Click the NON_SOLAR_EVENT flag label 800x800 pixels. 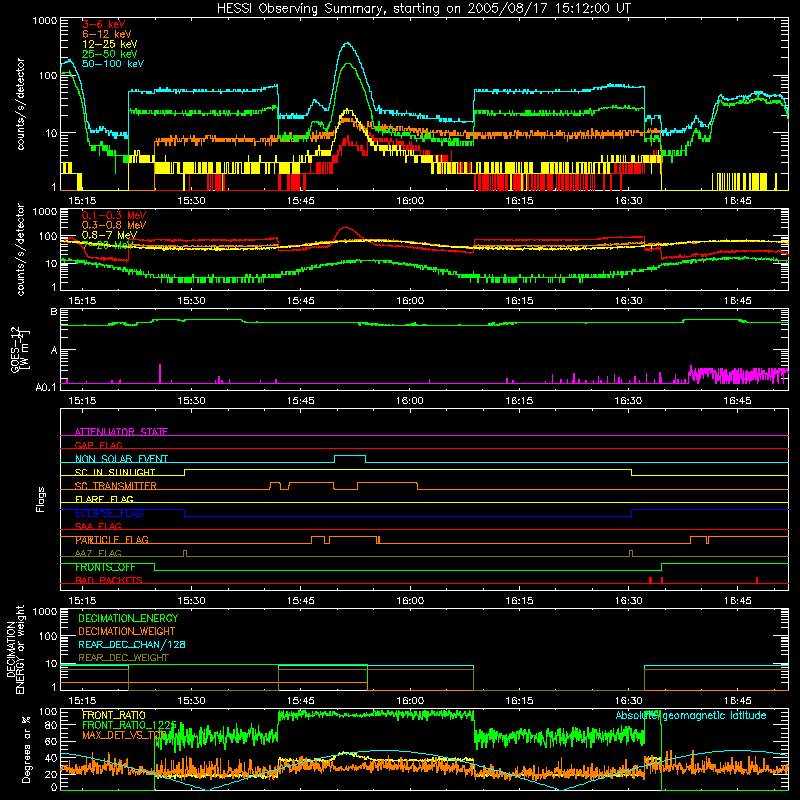click(x=121, y=459)
